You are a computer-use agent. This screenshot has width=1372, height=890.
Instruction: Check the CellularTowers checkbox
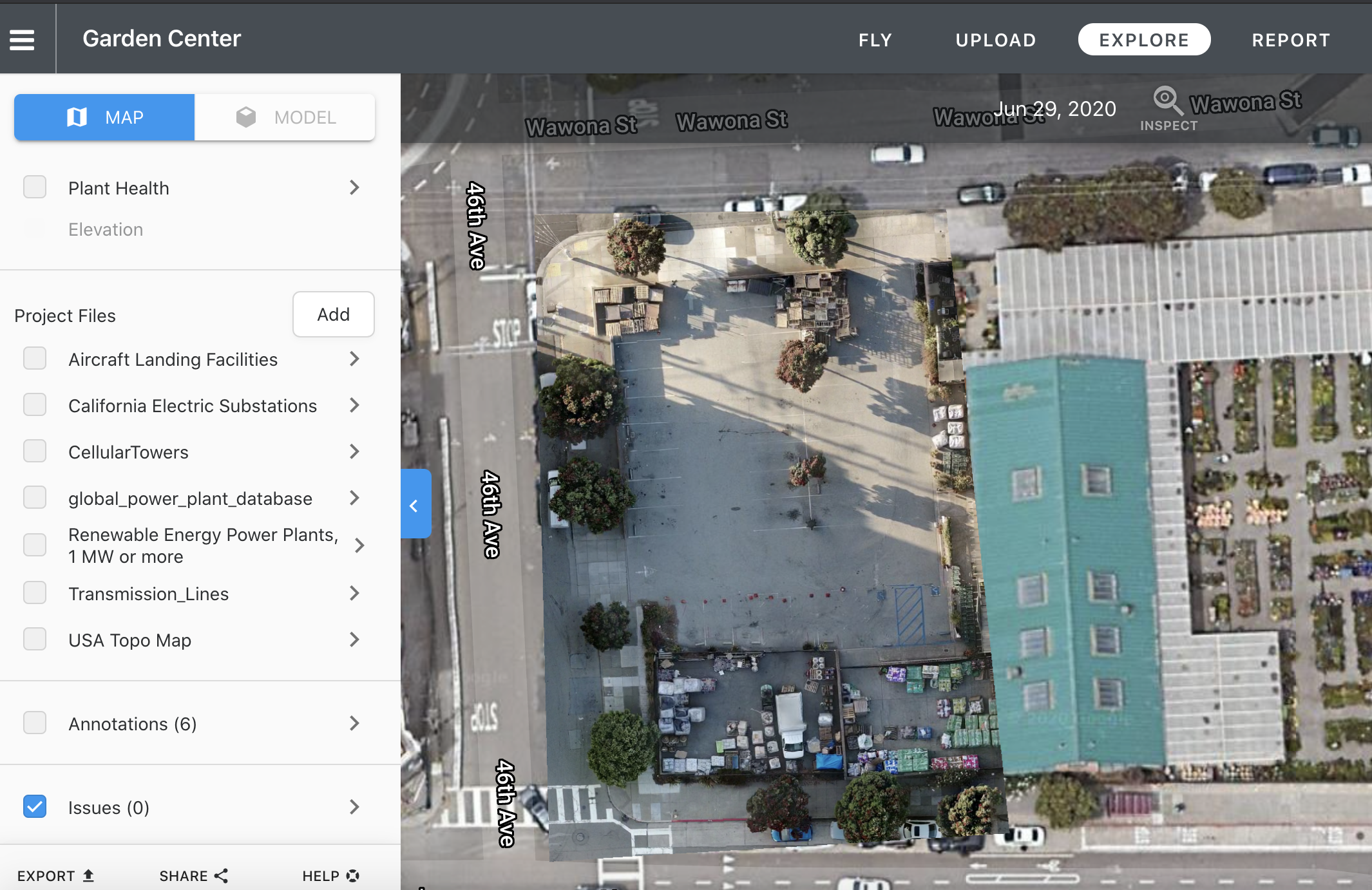pyautogui.click(x=35, y=451)
